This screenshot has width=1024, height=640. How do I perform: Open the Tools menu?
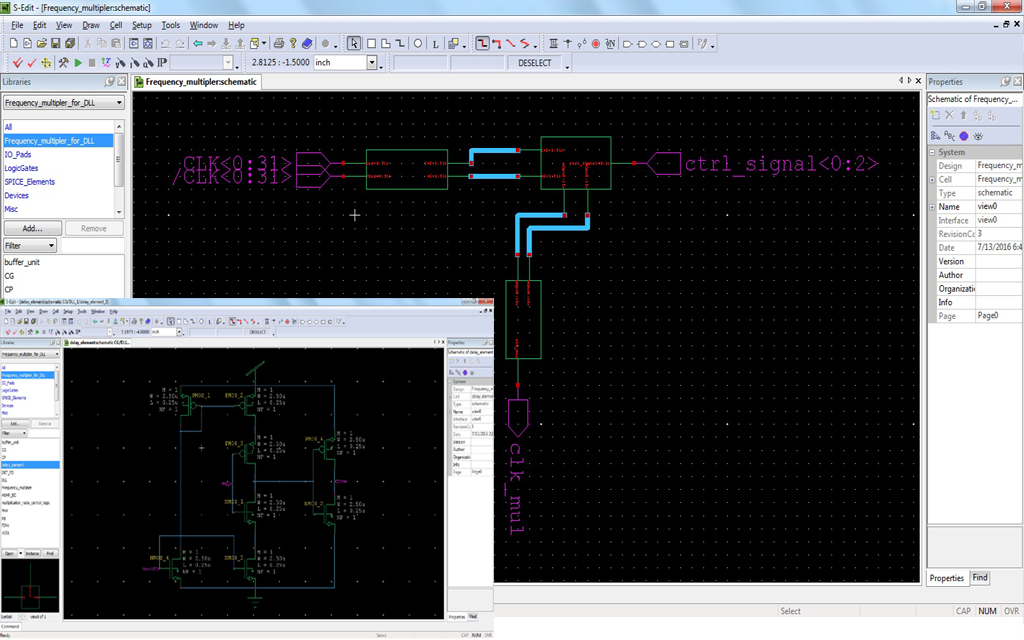[x=170, y=25]
